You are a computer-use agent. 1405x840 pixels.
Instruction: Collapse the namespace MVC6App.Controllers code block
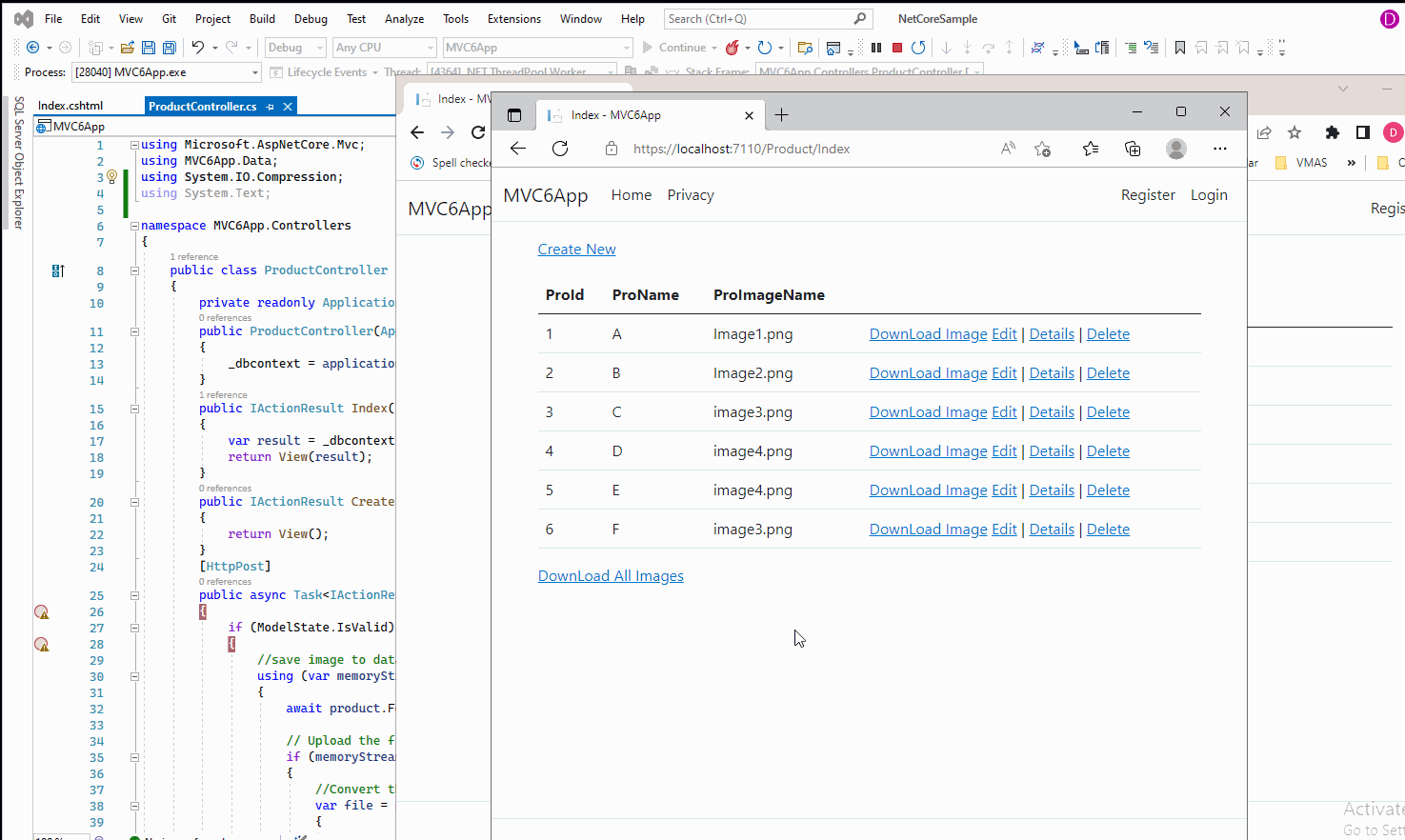134,226
